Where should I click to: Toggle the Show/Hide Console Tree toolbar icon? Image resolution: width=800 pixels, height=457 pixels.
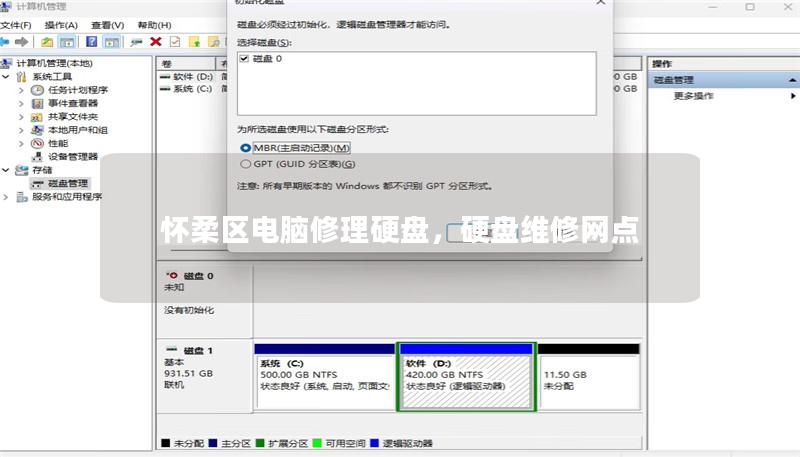(x=67, y=42)
